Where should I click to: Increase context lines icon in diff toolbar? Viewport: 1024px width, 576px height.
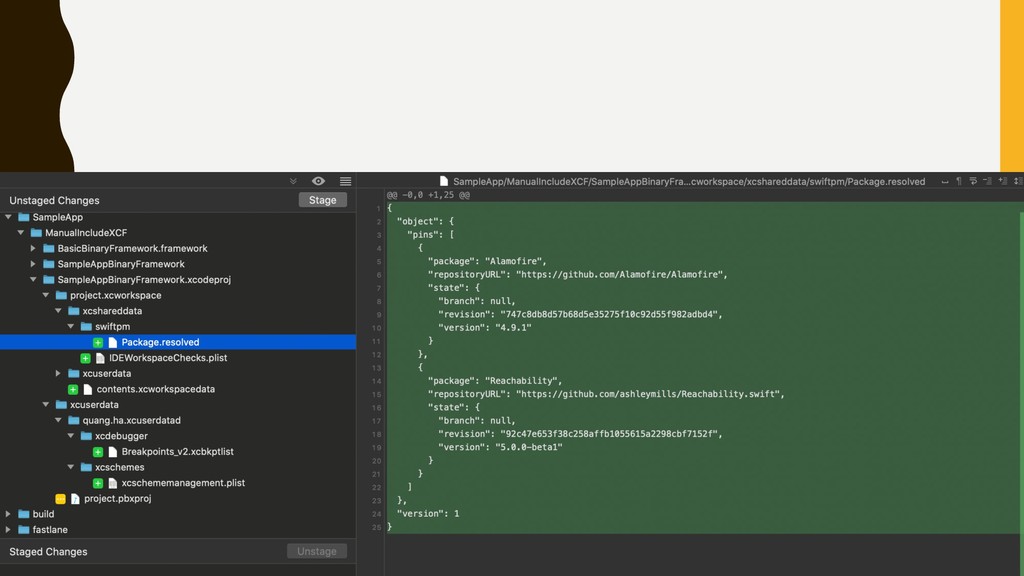(x=1002, y=181)
